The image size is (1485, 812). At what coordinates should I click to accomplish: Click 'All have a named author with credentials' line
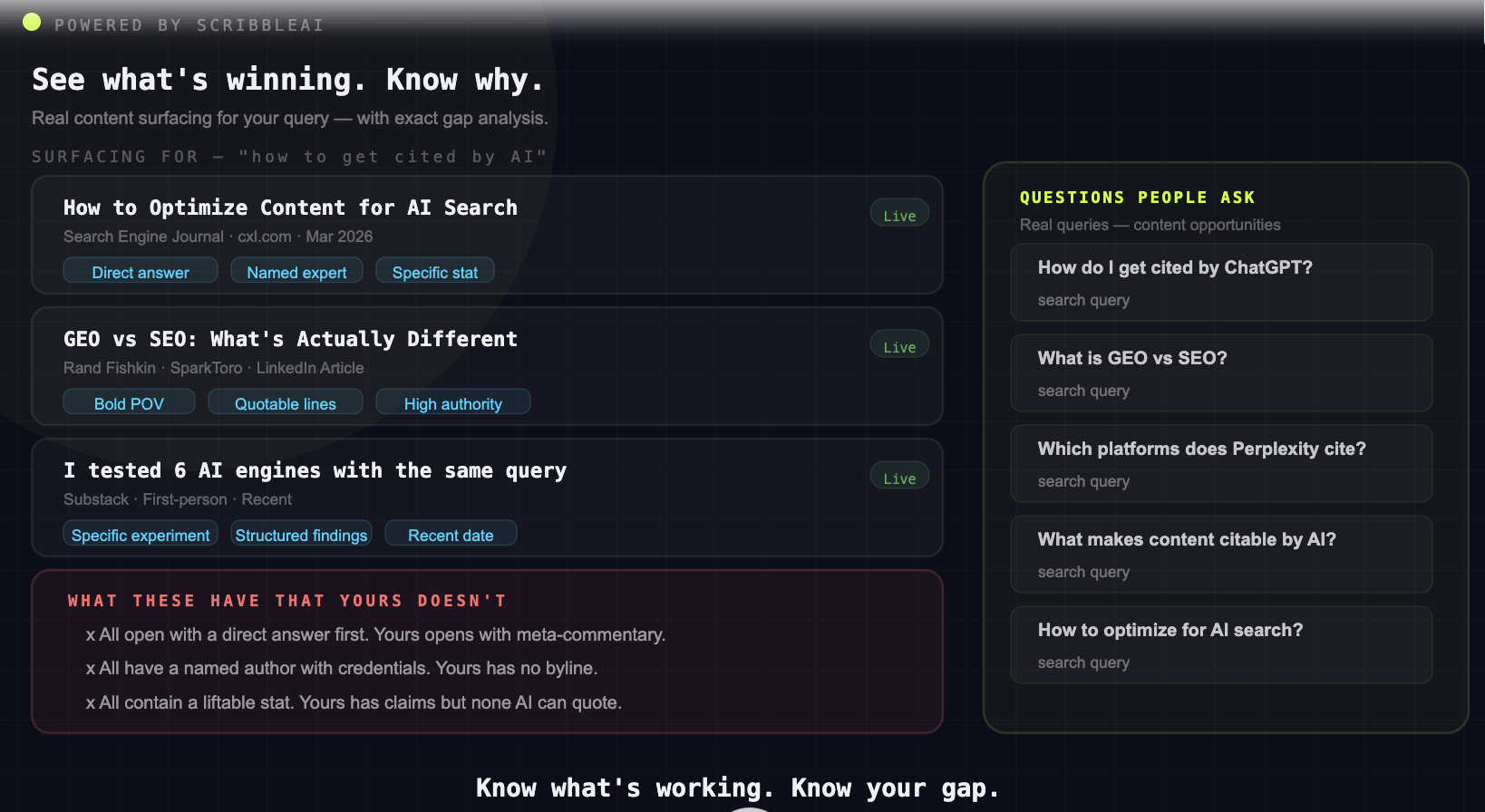coord(341,668)
